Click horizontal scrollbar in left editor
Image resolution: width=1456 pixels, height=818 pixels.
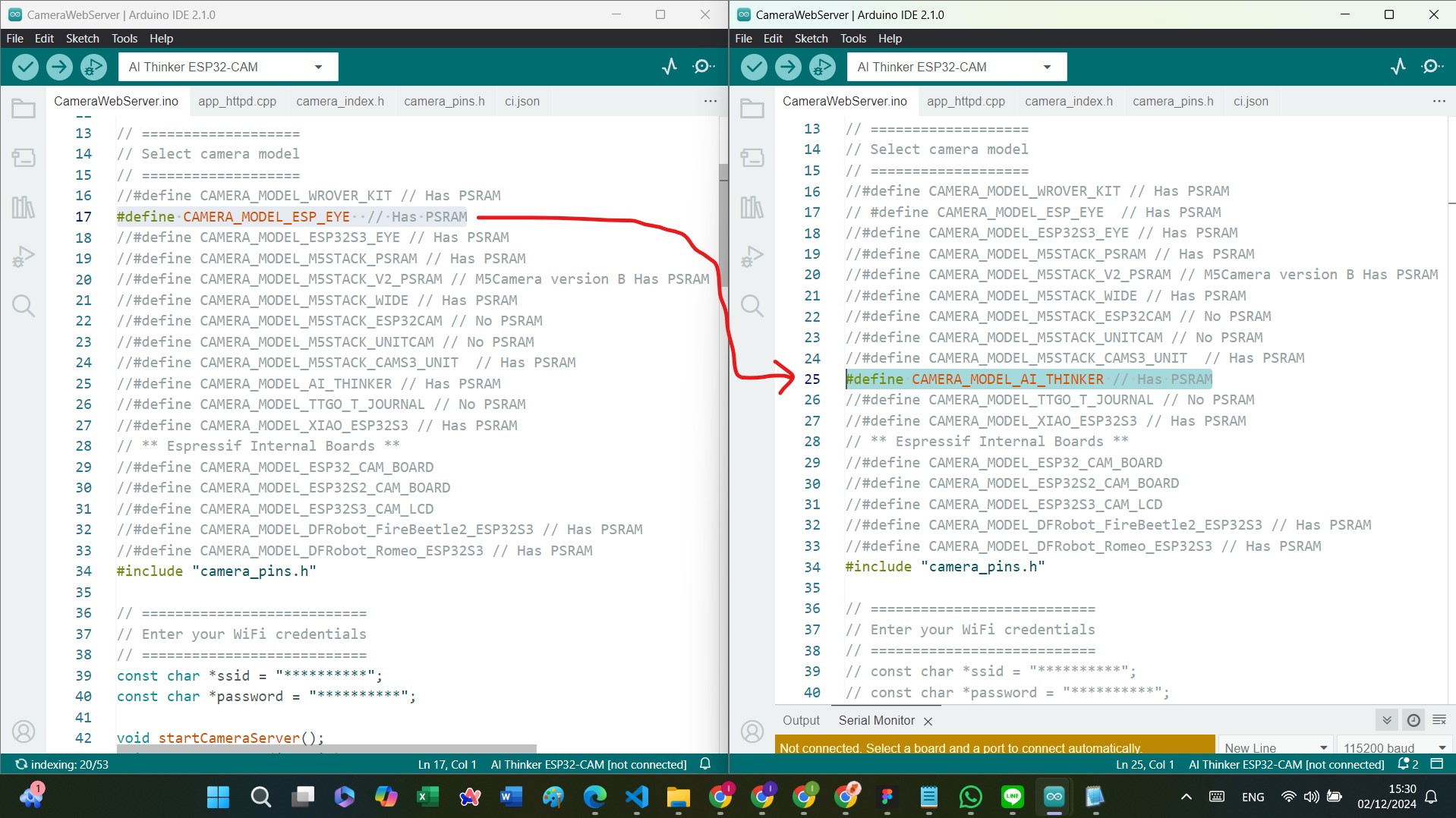tap(326, 749)
